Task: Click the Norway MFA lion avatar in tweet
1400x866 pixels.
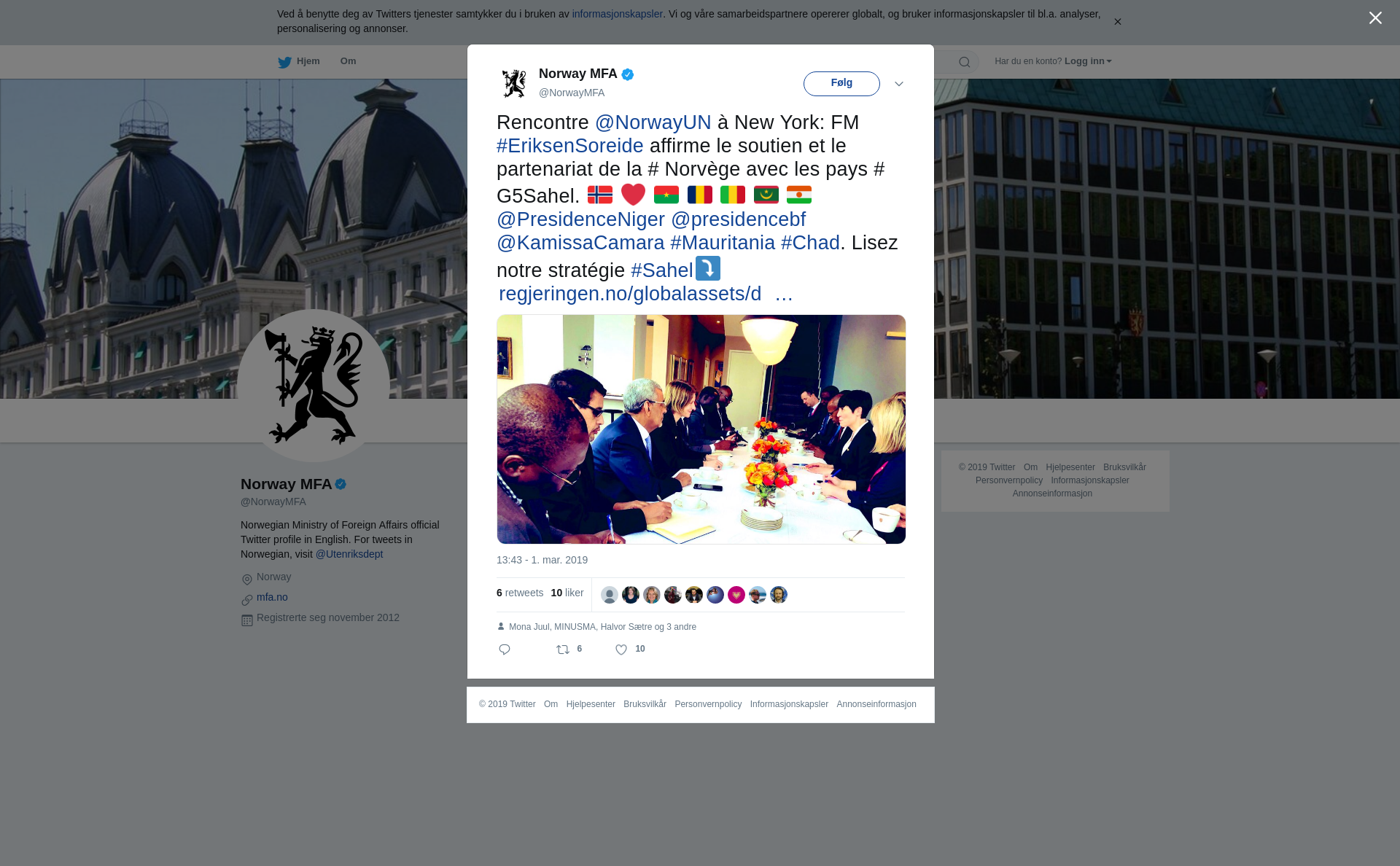Action: coord(514,83)
